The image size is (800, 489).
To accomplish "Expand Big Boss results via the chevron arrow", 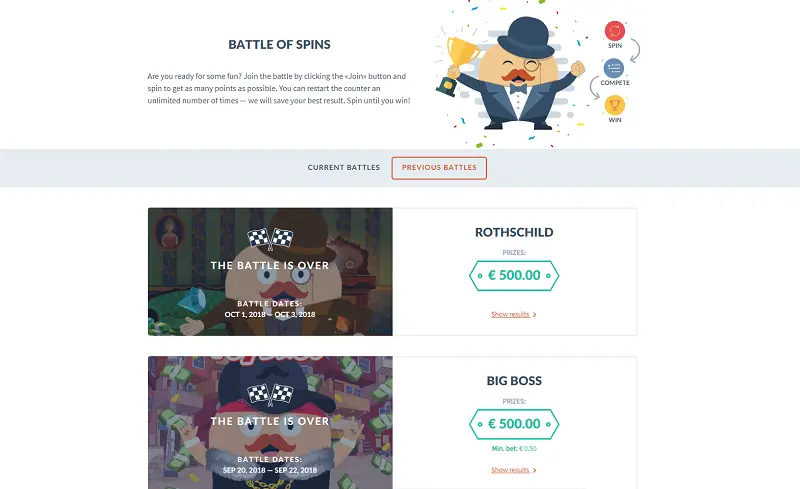I will click(x=535, y=469).
